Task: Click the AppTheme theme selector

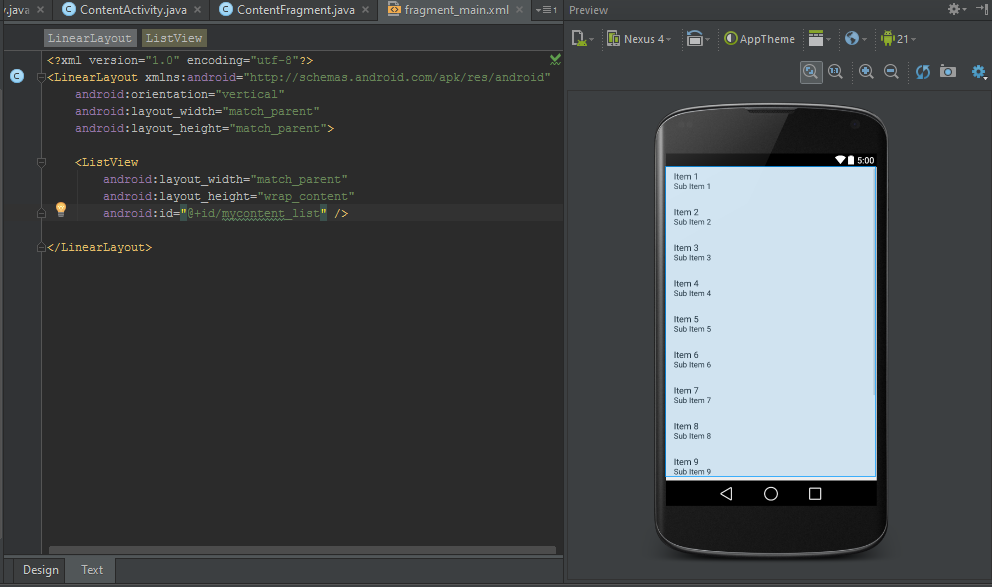Action: [x=759, y=39]
